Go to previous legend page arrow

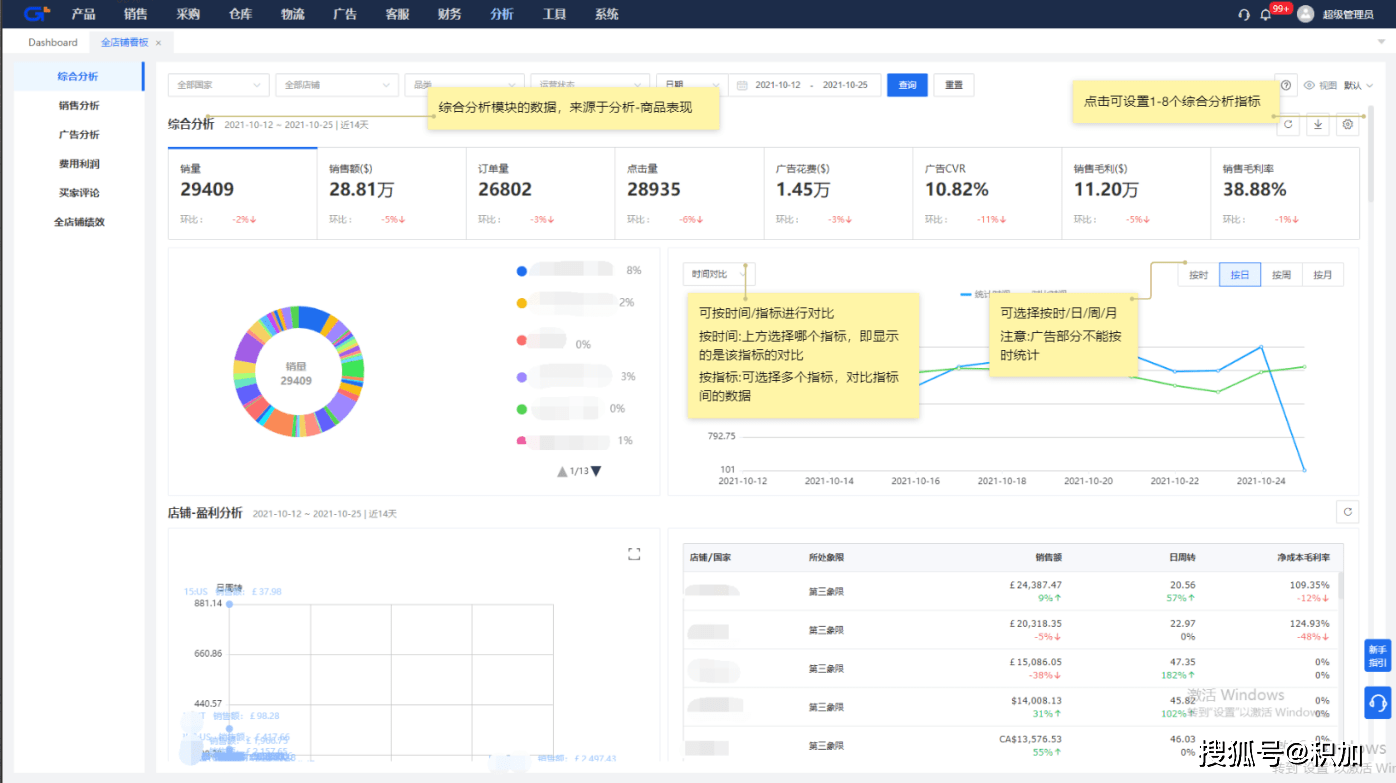[x=562, y=471]
